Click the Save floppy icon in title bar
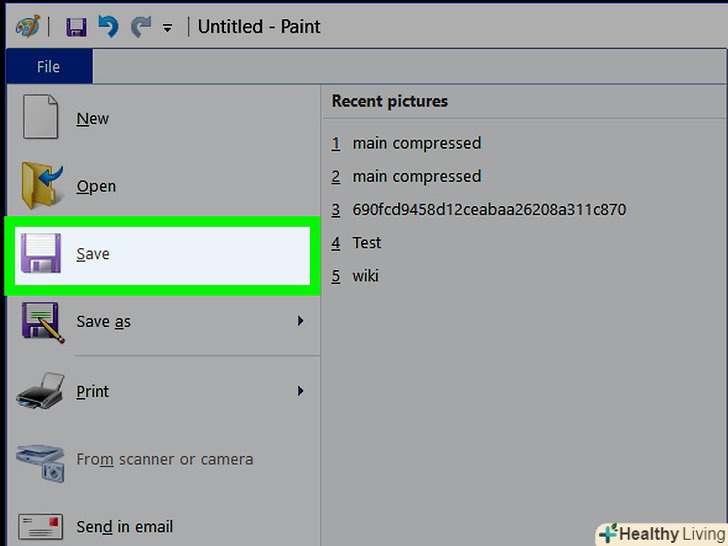The image size is (728, 546). tap(76, 27)
